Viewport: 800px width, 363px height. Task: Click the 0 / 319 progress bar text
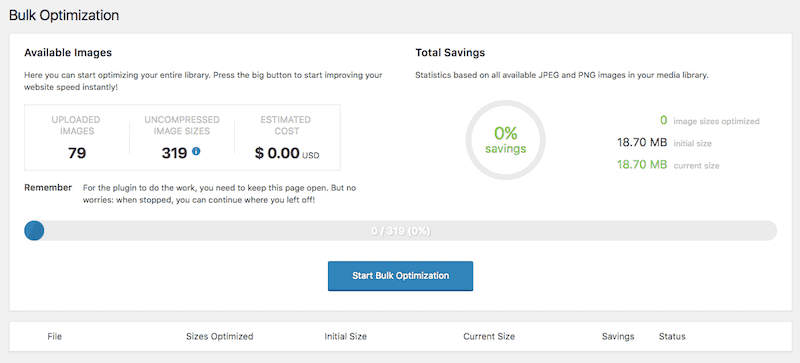[x=401, y=231]
